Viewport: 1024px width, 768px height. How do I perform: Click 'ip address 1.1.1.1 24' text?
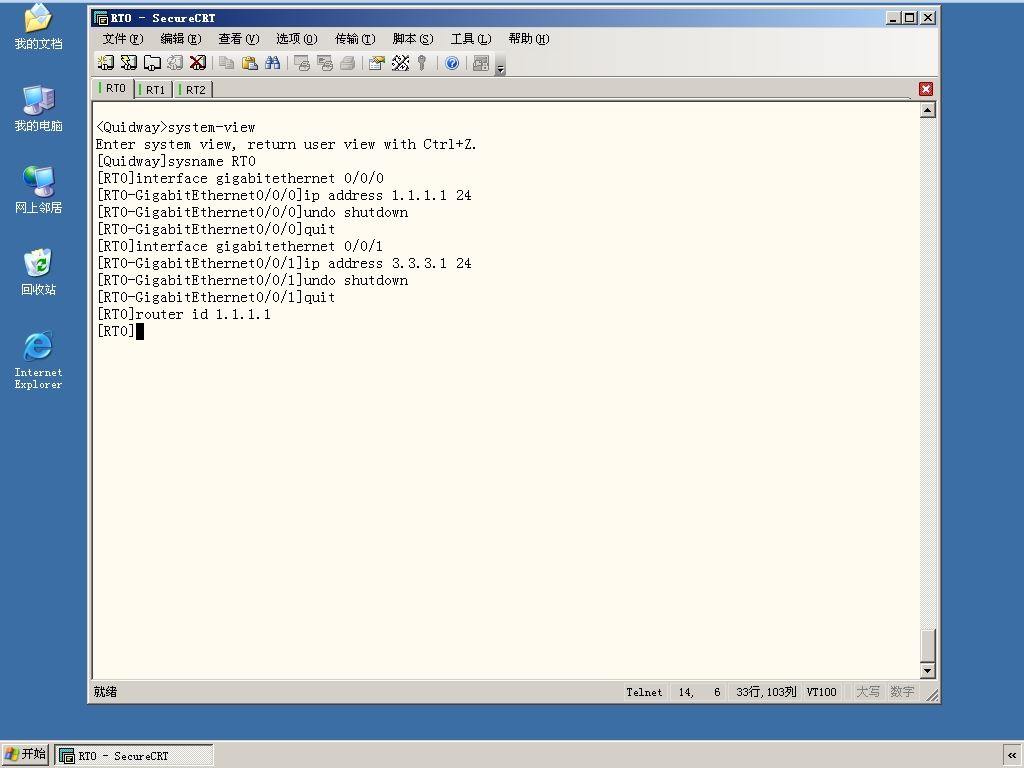(388, 195)
